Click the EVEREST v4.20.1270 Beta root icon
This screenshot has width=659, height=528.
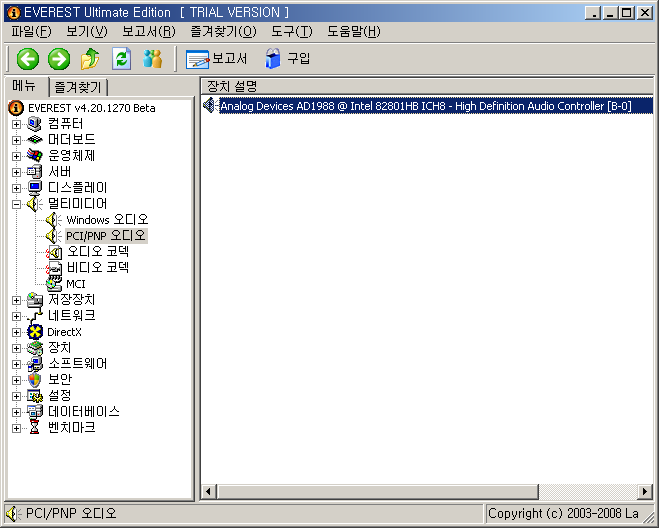(16, 108)
